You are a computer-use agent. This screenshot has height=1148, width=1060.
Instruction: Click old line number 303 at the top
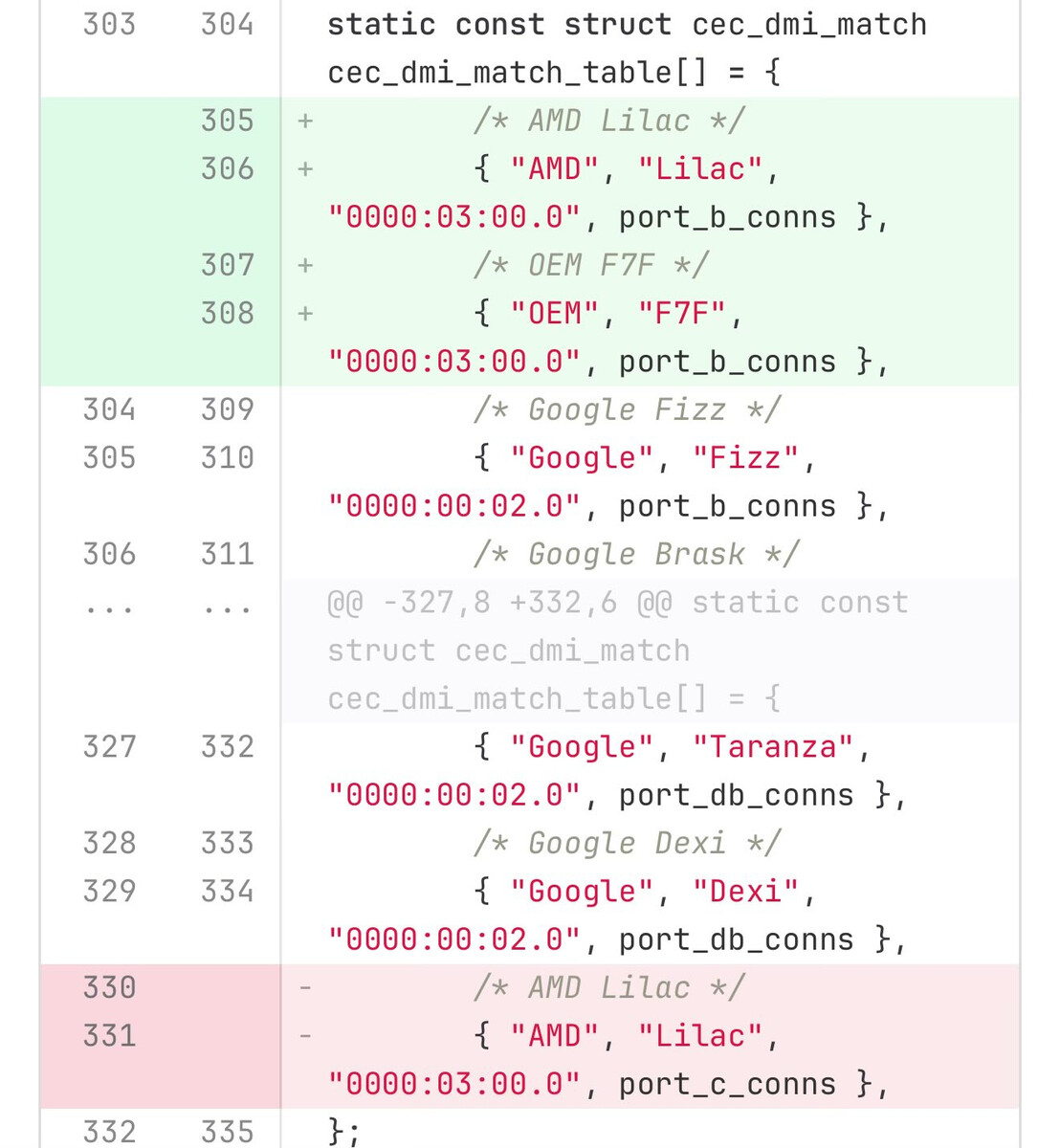tap(109, 24)
